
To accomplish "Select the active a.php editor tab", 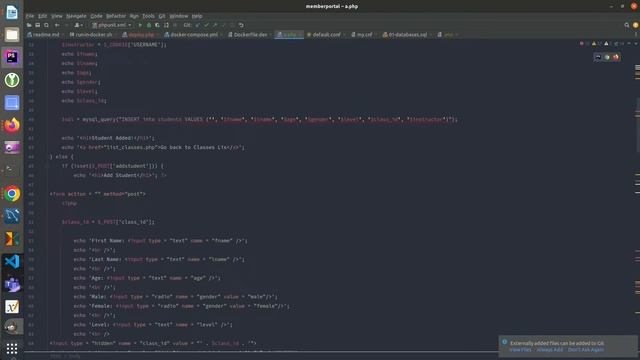I will point(289,35).
